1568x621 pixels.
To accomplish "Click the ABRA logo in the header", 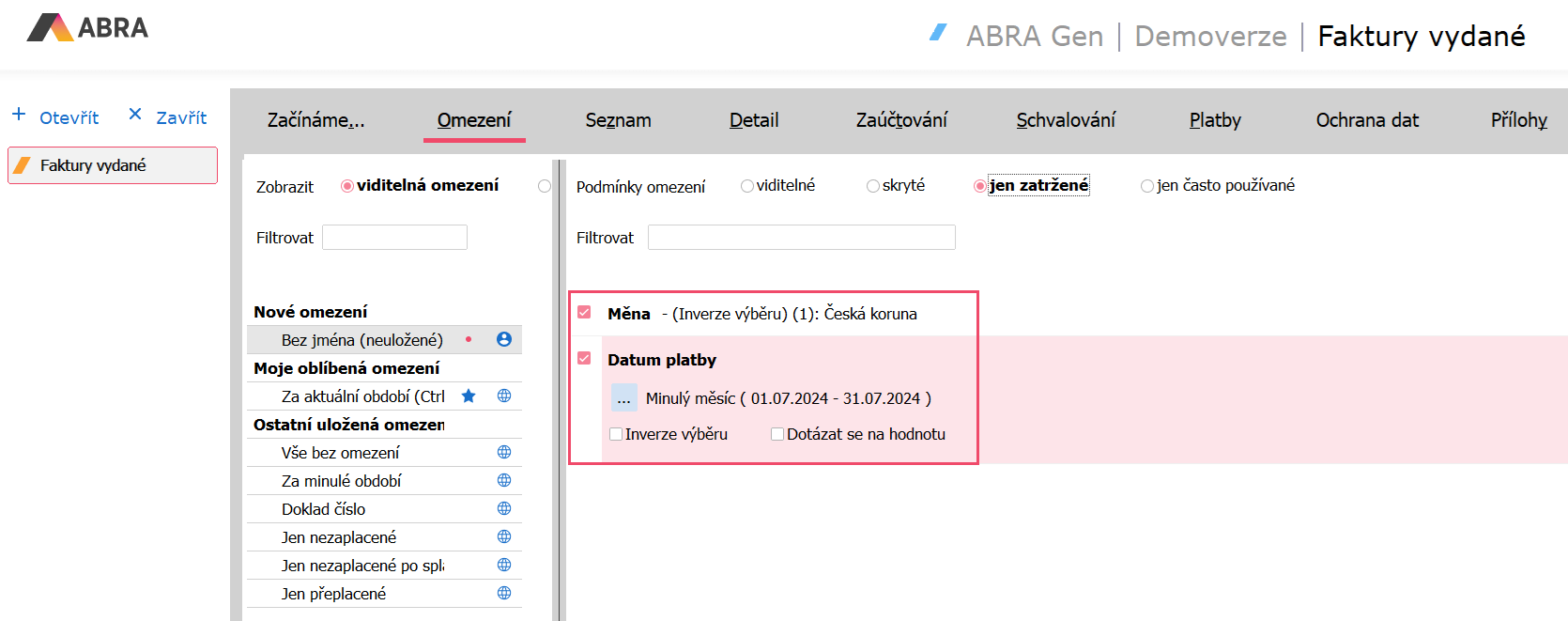I will click(x=87, y=28).
